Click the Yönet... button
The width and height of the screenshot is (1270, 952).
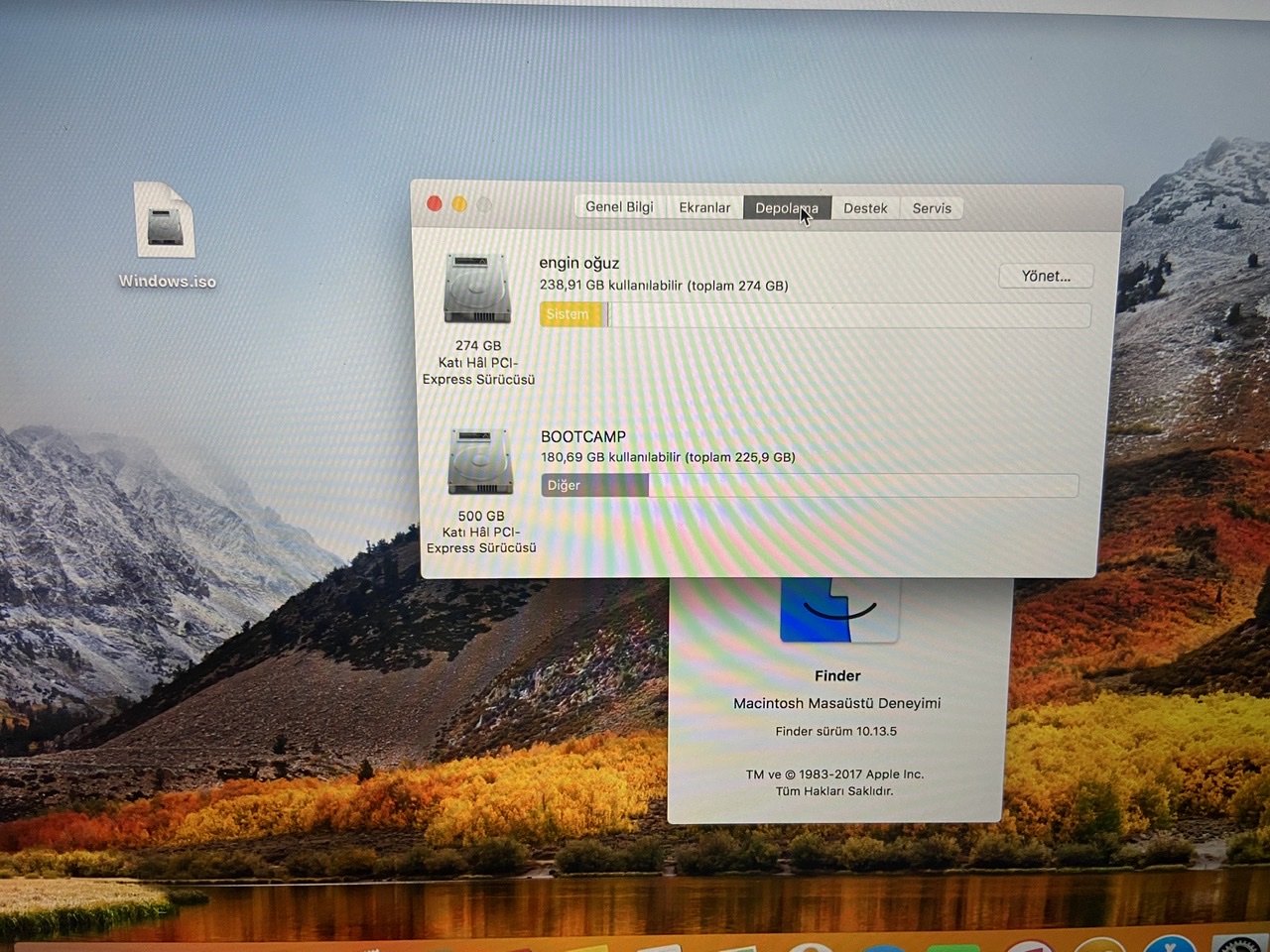tap(1046, 276)
